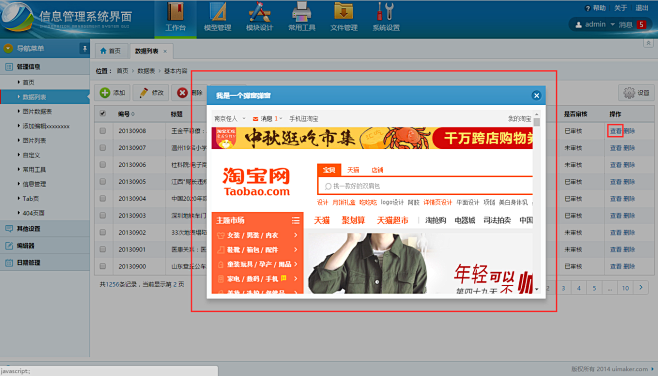Check the row 20130908 checkbox
This screenshot has height=376, width=658.
tap(103, 131)
